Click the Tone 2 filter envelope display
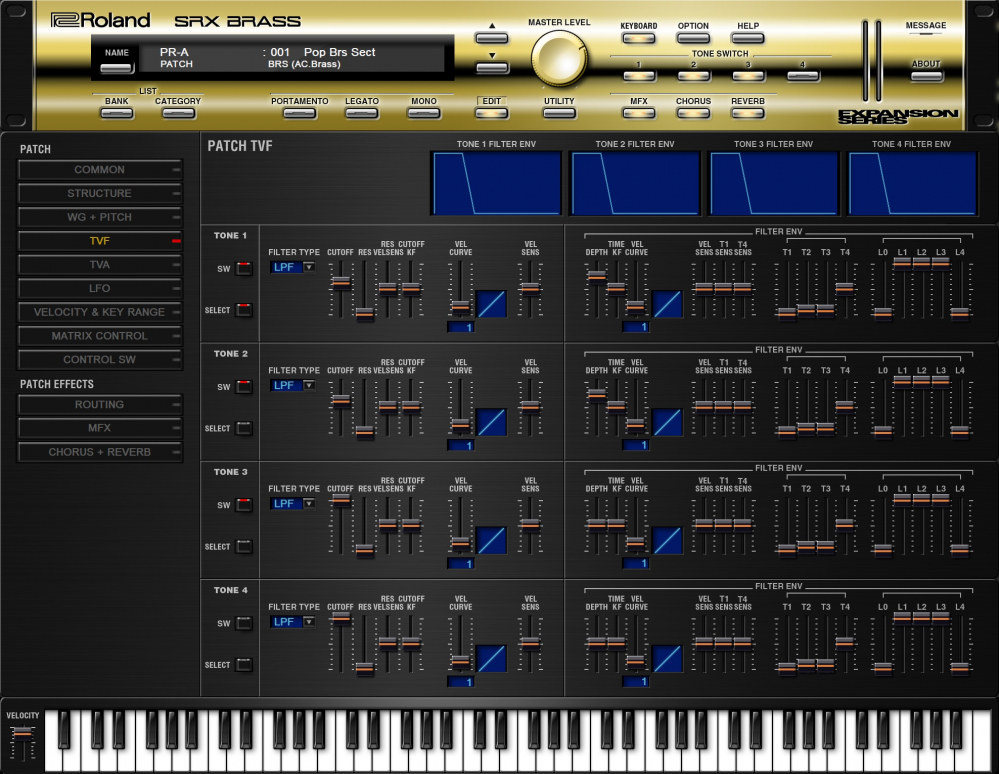The image size is (999, 774). pos(635,183)
